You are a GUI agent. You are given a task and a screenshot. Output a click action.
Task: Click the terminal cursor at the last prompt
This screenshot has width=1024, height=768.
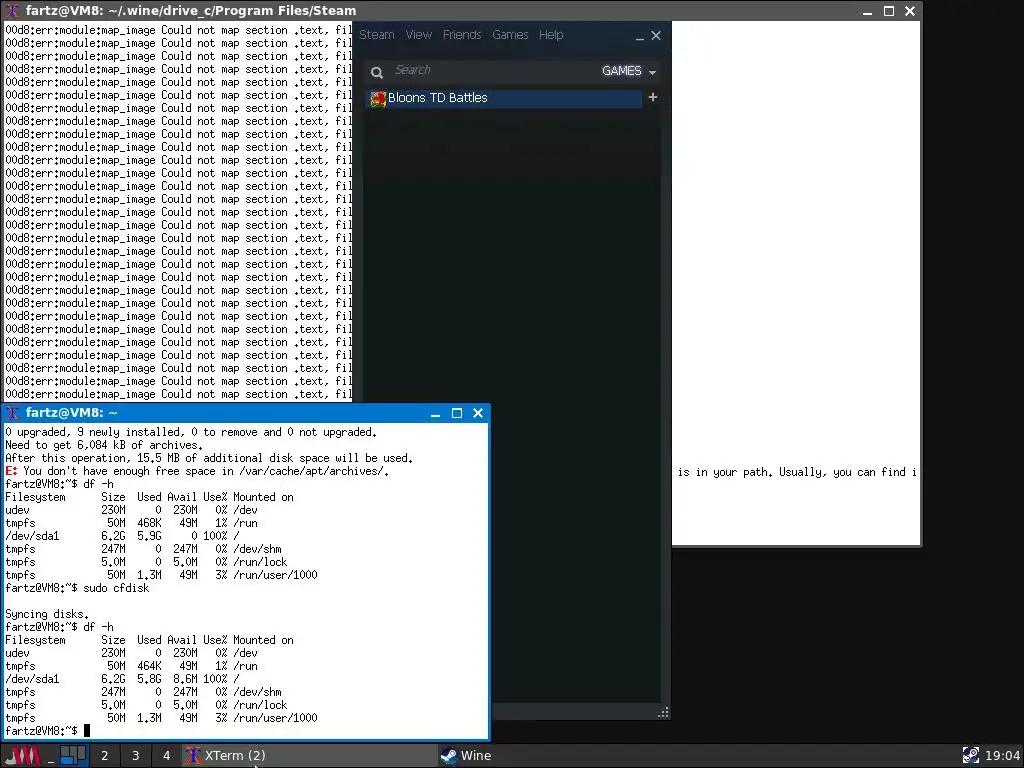87,731
